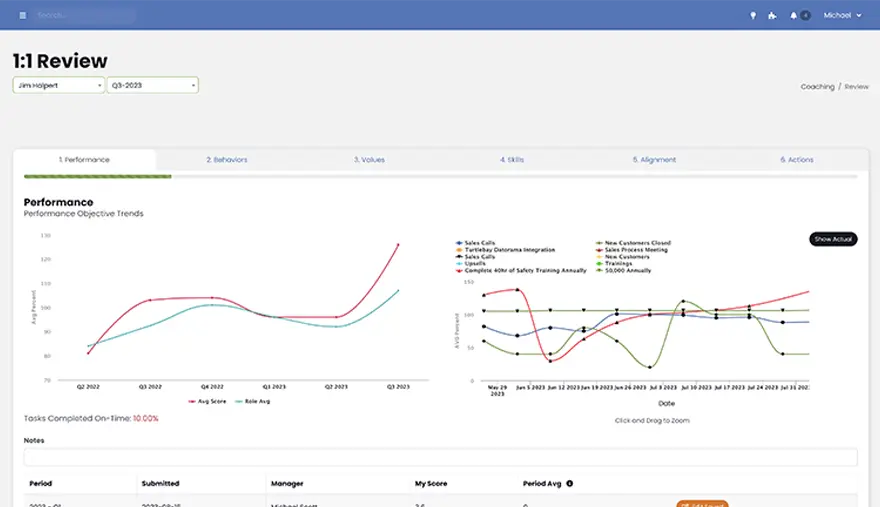Viewport: 880px width, 507px height.
Task: Click into the Notes text field
Action: [x=440, y=457]
